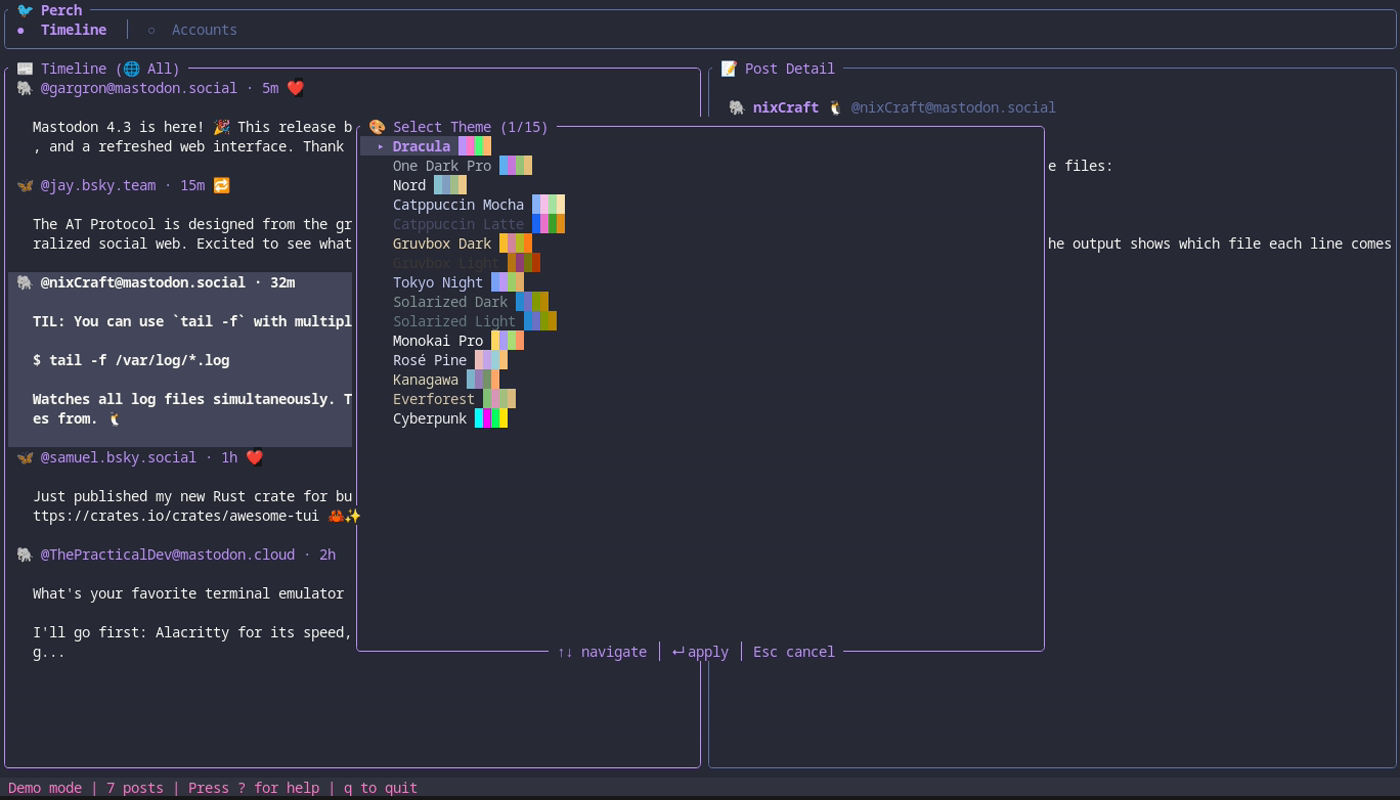The image size is (1400, 800).
Task: Click @nixCraft@mastodon.social handle in Post Detail
Action: coord(953,108)
